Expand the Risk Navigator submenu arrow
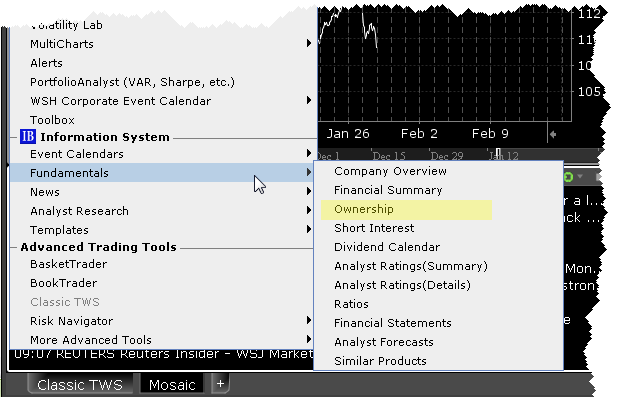This screenshot has height=397, width=618. coord(309,320)
